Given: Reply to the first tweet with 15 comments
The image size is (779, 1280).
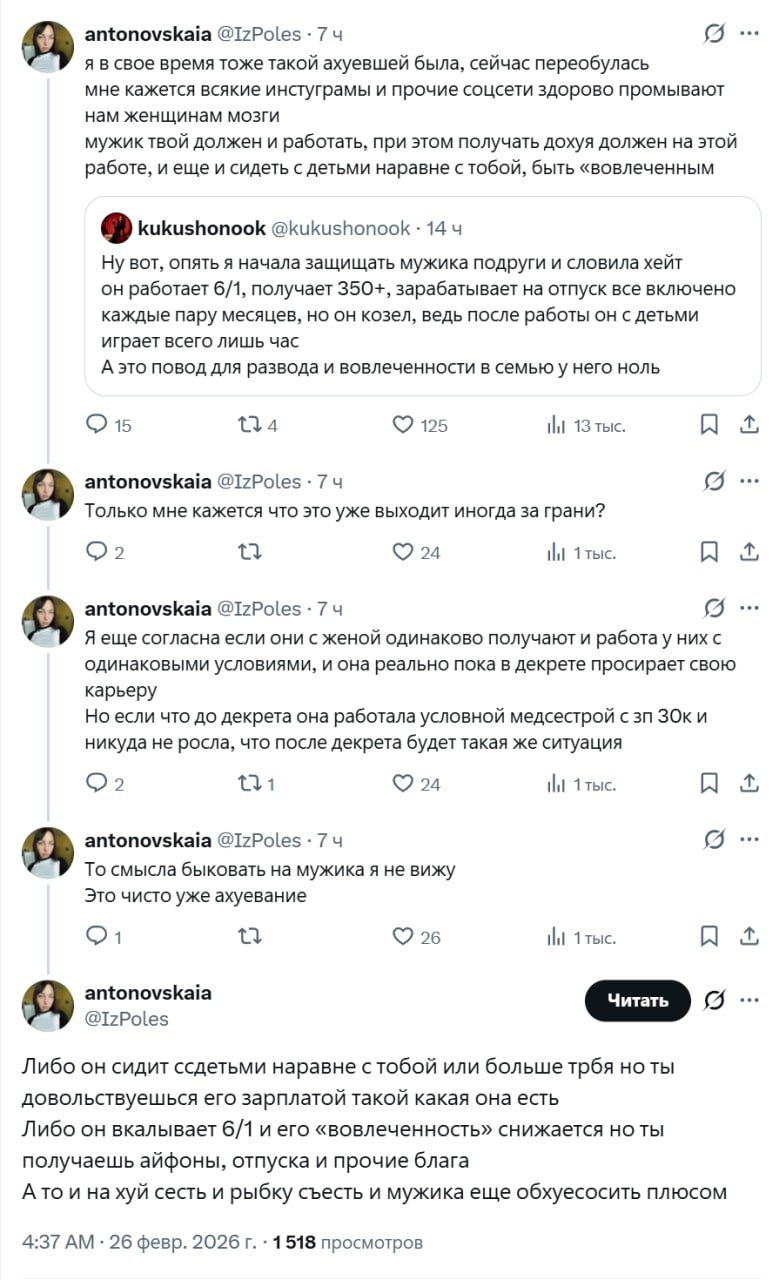Looking at the screenshot, I should point(97,425).
